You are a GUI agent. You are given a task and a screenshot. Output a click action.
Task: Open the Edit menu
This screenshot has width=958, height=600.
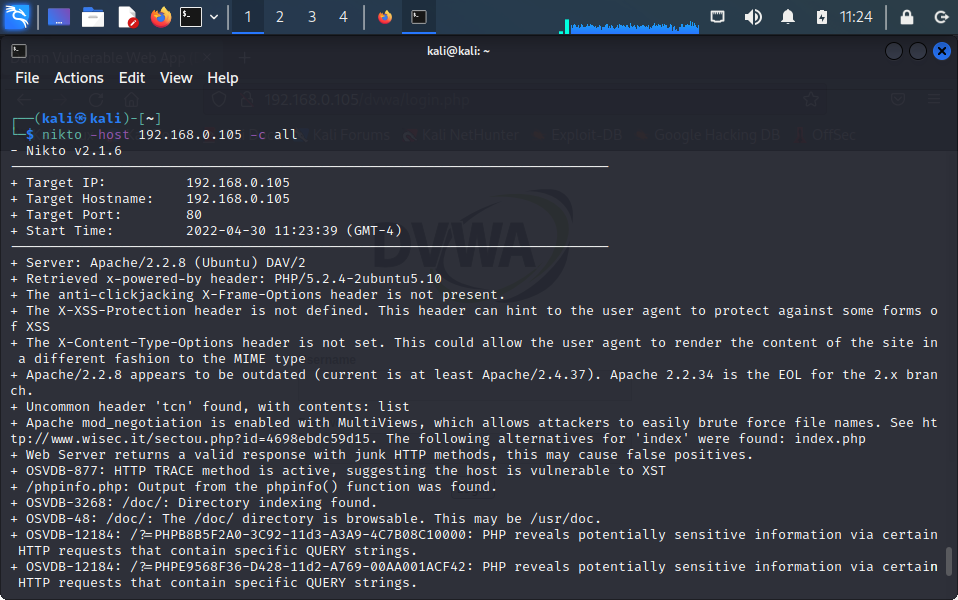pos(132,78)
